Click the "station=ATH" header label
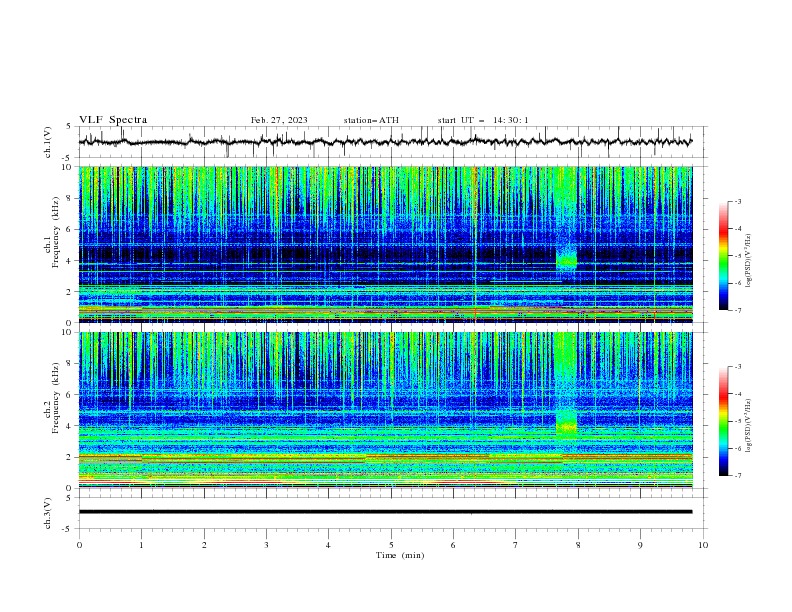792x612 pixels. (x=371, y=120)
